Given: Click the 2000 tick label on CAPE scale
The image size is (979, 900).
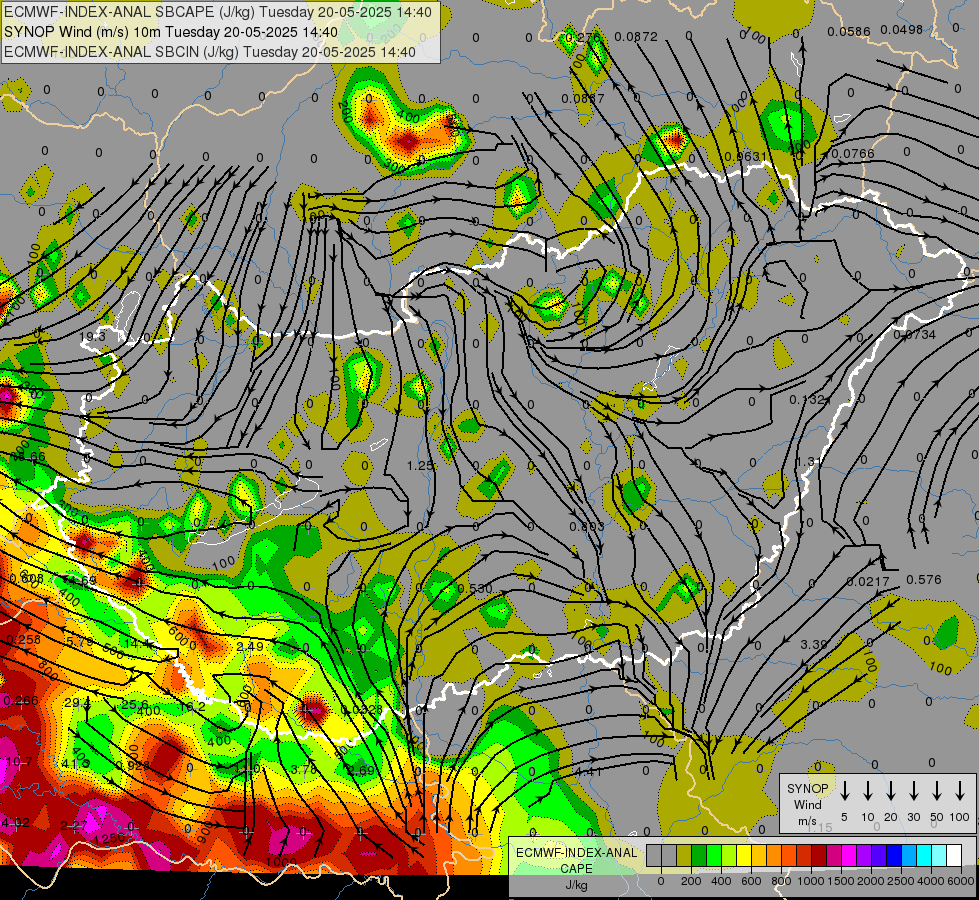Looking at the screenshot, I should click(871, 881).
